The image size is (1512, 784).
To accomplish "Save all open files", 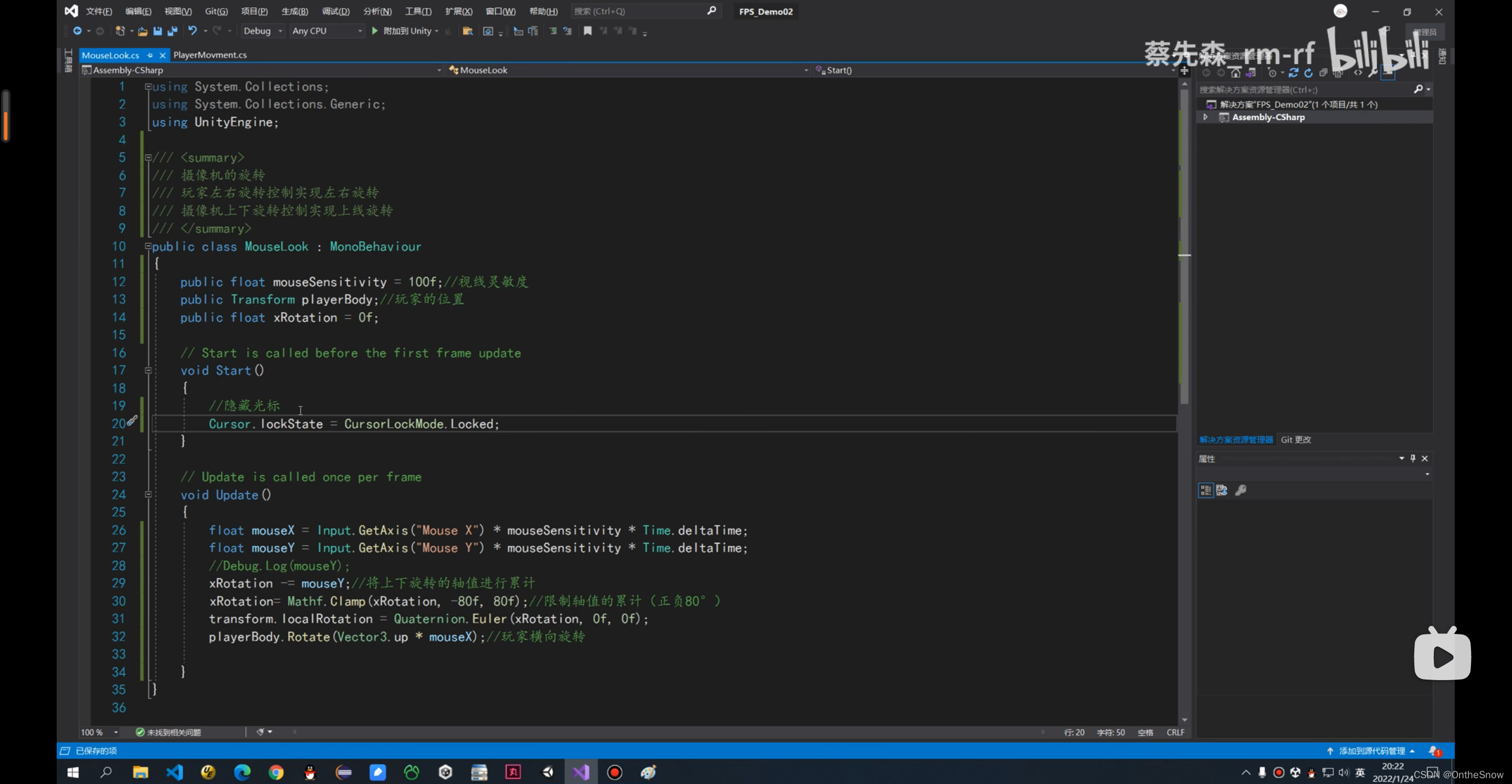I will click(173, 31).
